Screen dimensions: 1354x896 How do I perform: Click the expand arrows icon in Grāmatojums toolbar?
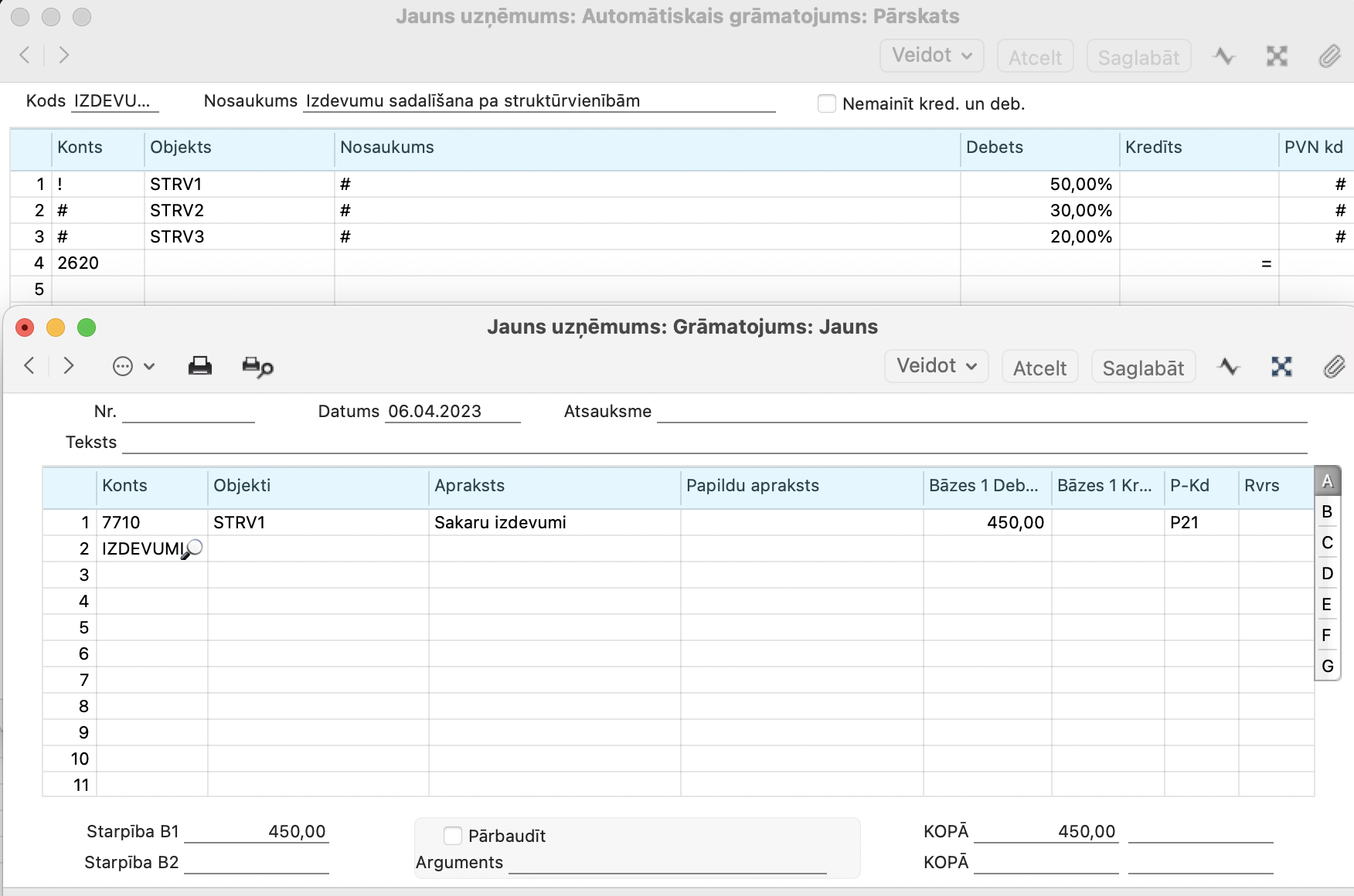click(1281, 367)
